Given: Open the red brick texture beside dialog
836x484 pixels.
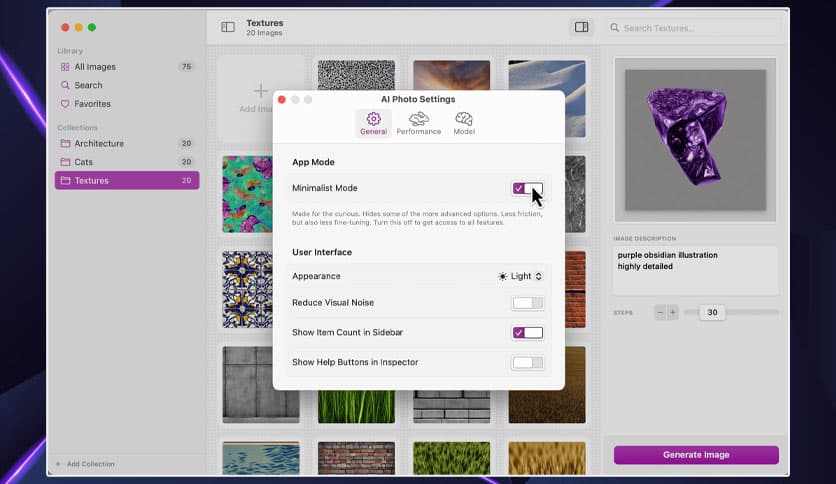Looking at the screenshot, I should [x=575, y=289].
